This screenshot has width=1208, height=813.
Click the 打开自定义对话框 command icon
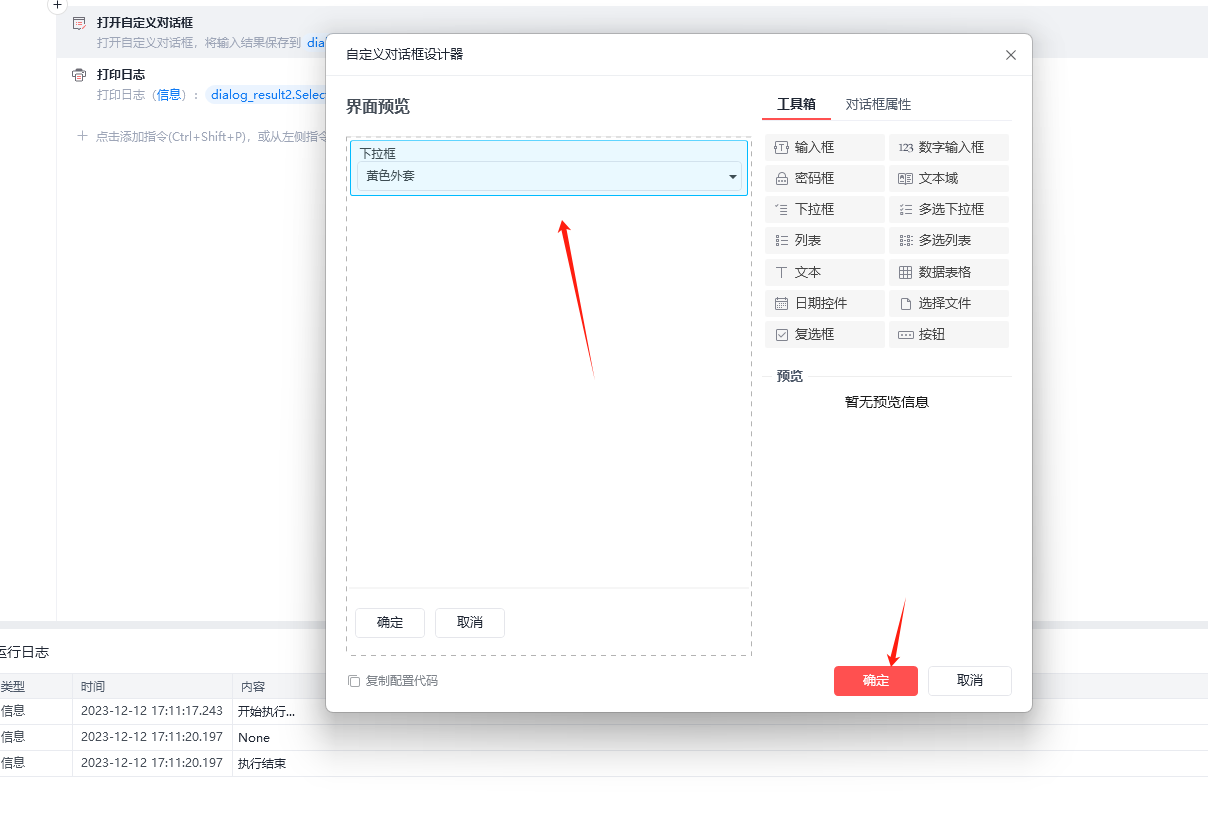tap(79, 22)
